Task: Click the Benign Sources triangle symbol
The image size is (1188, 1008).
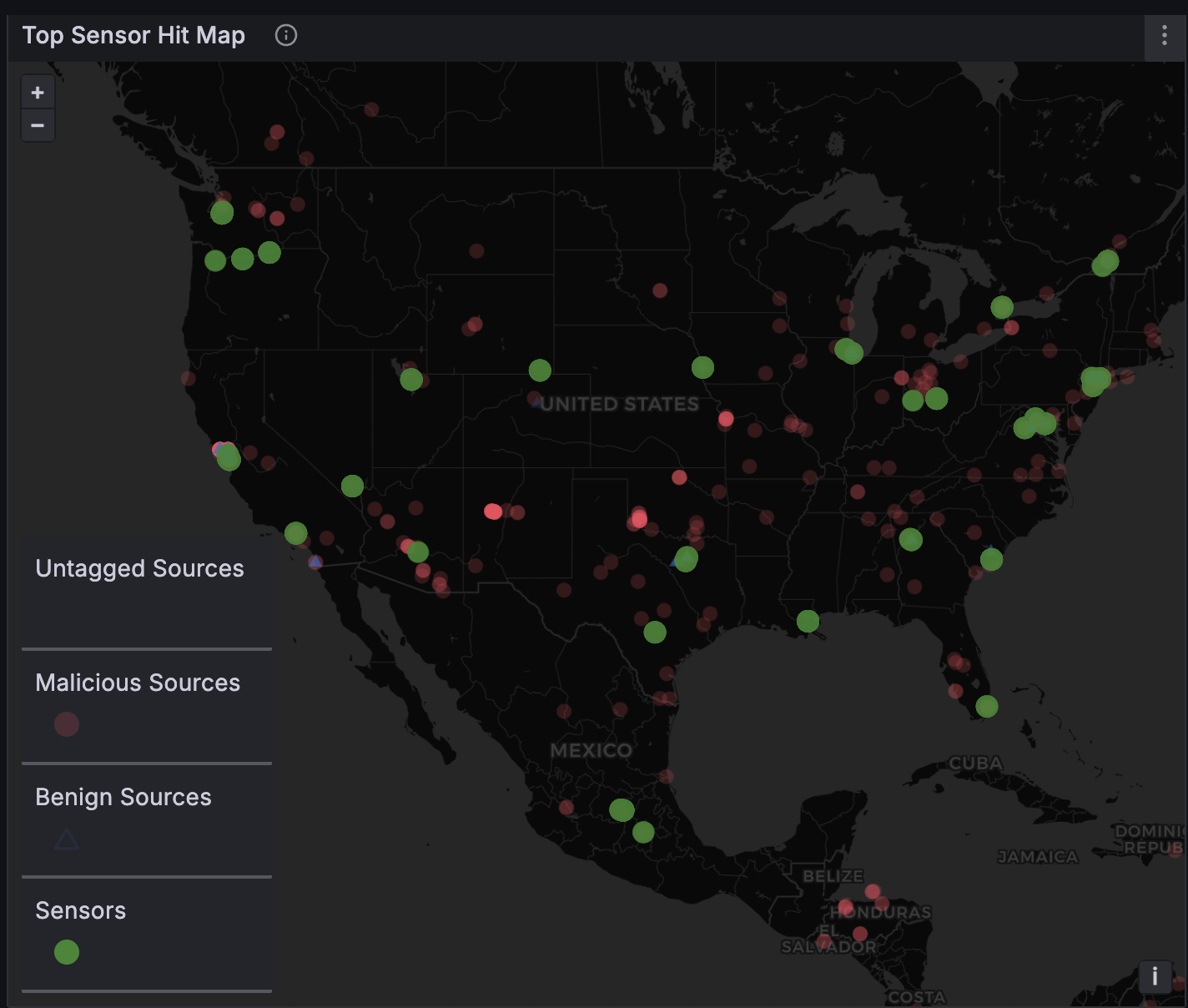Action: click(x=67, y=839)
